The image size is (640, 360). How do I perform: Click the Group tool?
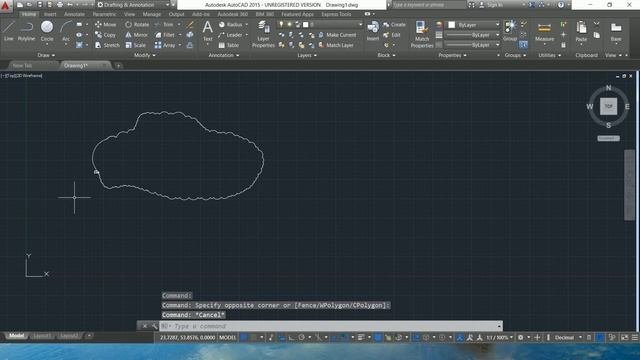510,31
